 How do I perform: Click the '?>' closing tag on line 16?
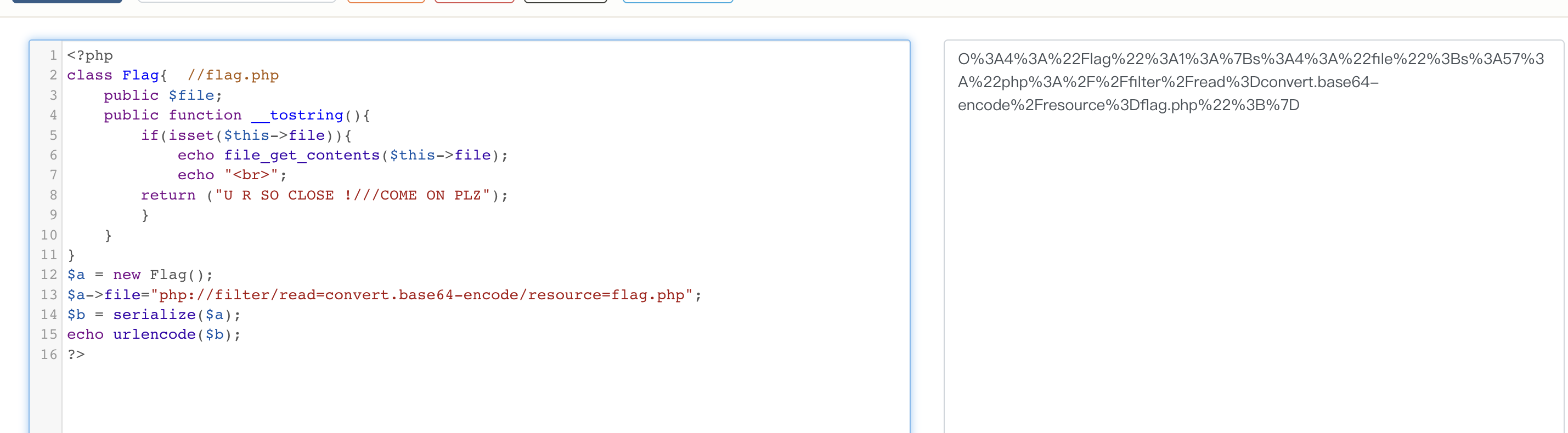click(76, 355)
